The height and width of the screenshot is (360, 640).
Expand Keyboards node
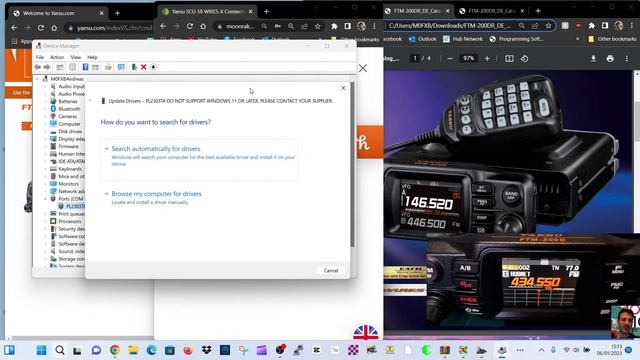[x=46, y=169]
